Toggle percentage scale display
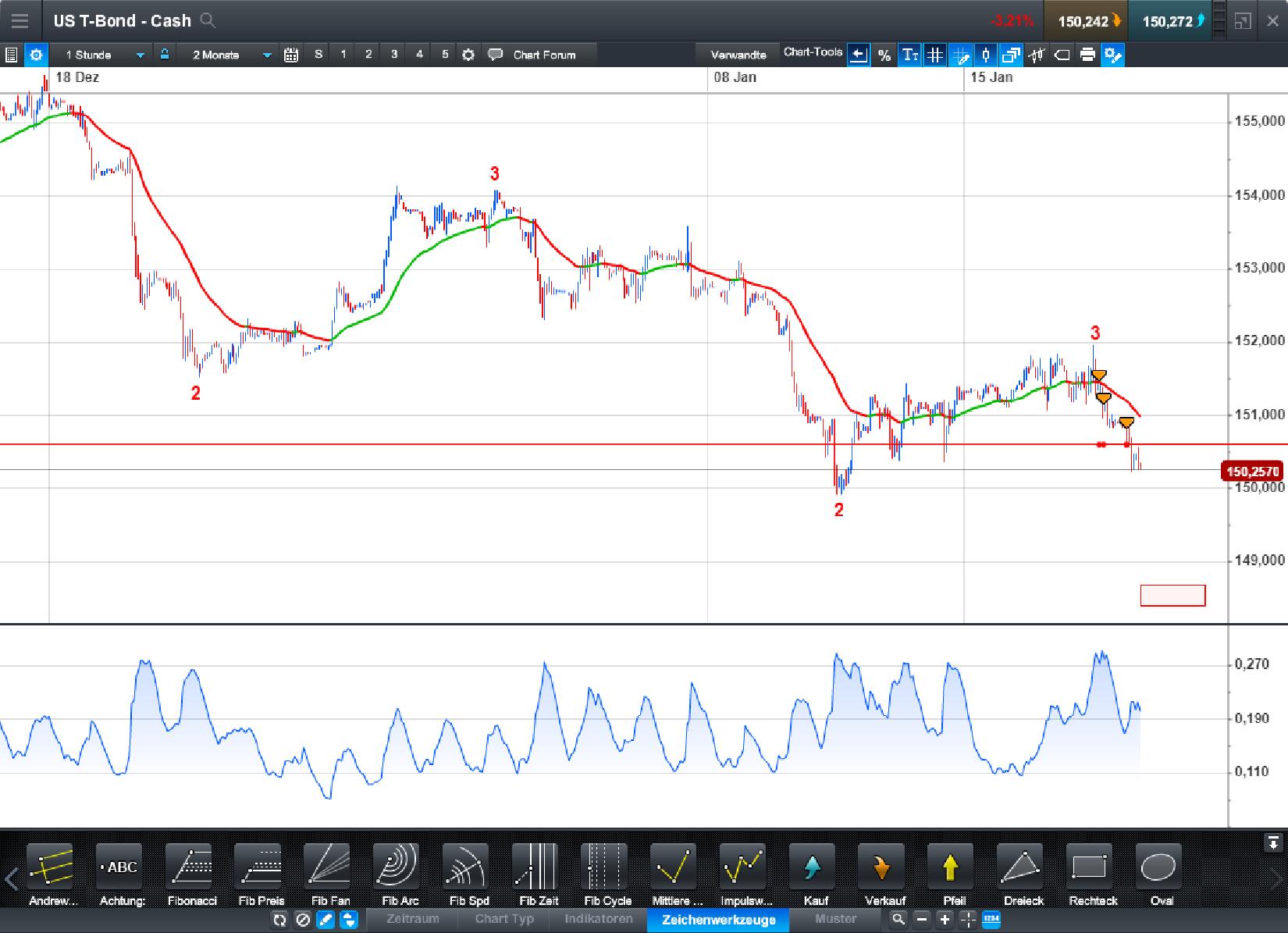 pyautogui.click(x=884, y=55)
